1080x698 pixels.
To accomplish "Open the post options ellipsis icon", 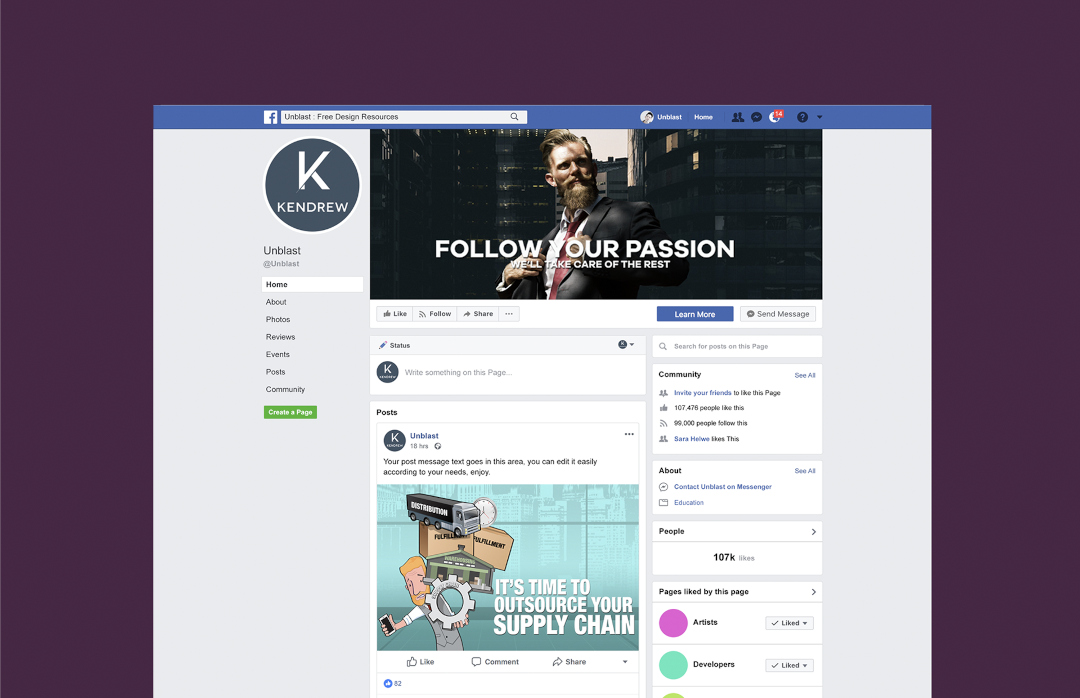I will 629,434.
